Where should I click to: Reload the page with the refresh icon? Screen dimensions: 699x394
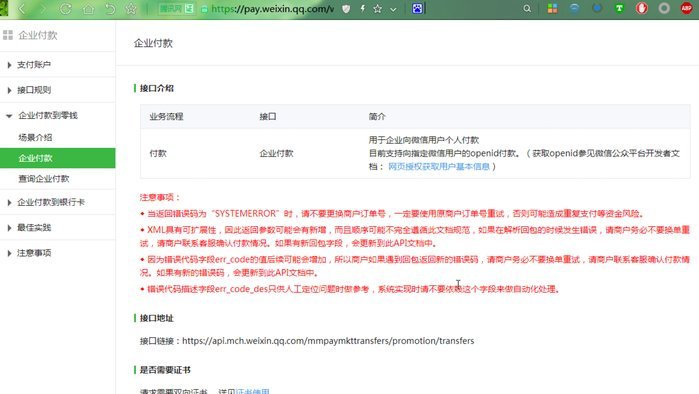(66, 8)
